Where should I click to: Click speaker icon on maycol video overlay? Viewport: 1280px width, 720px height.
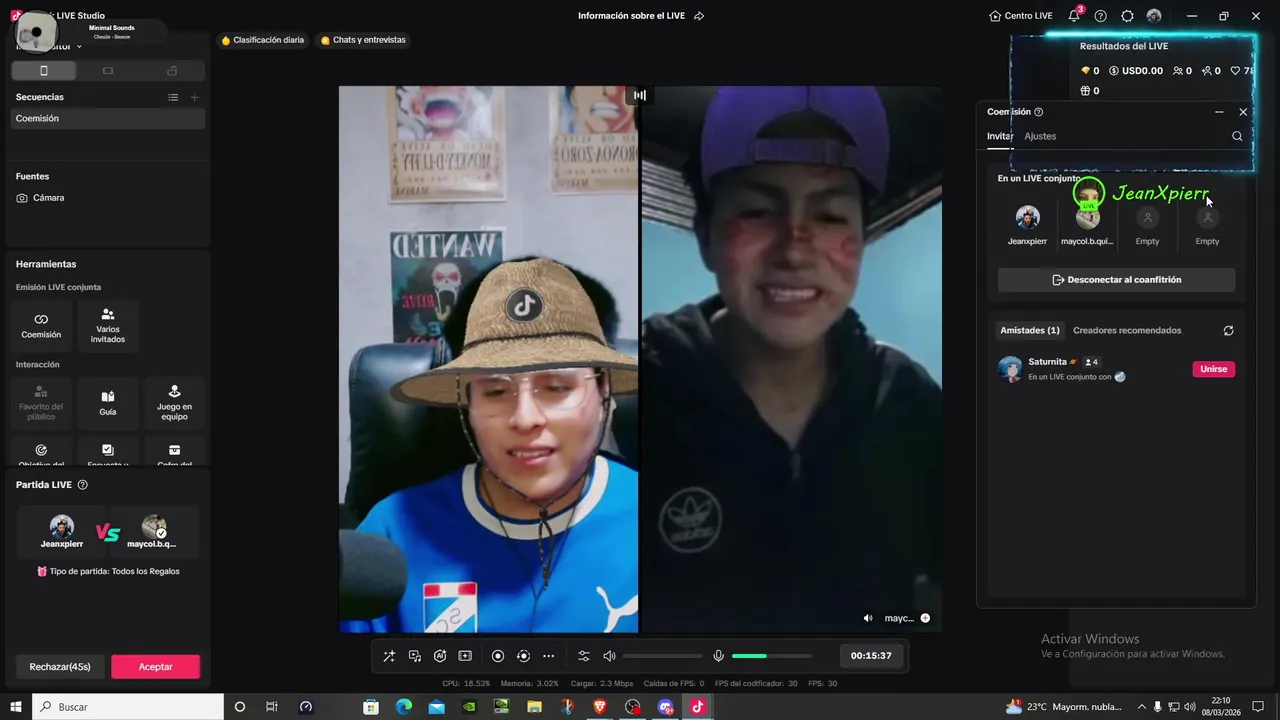tap(868, 618)
